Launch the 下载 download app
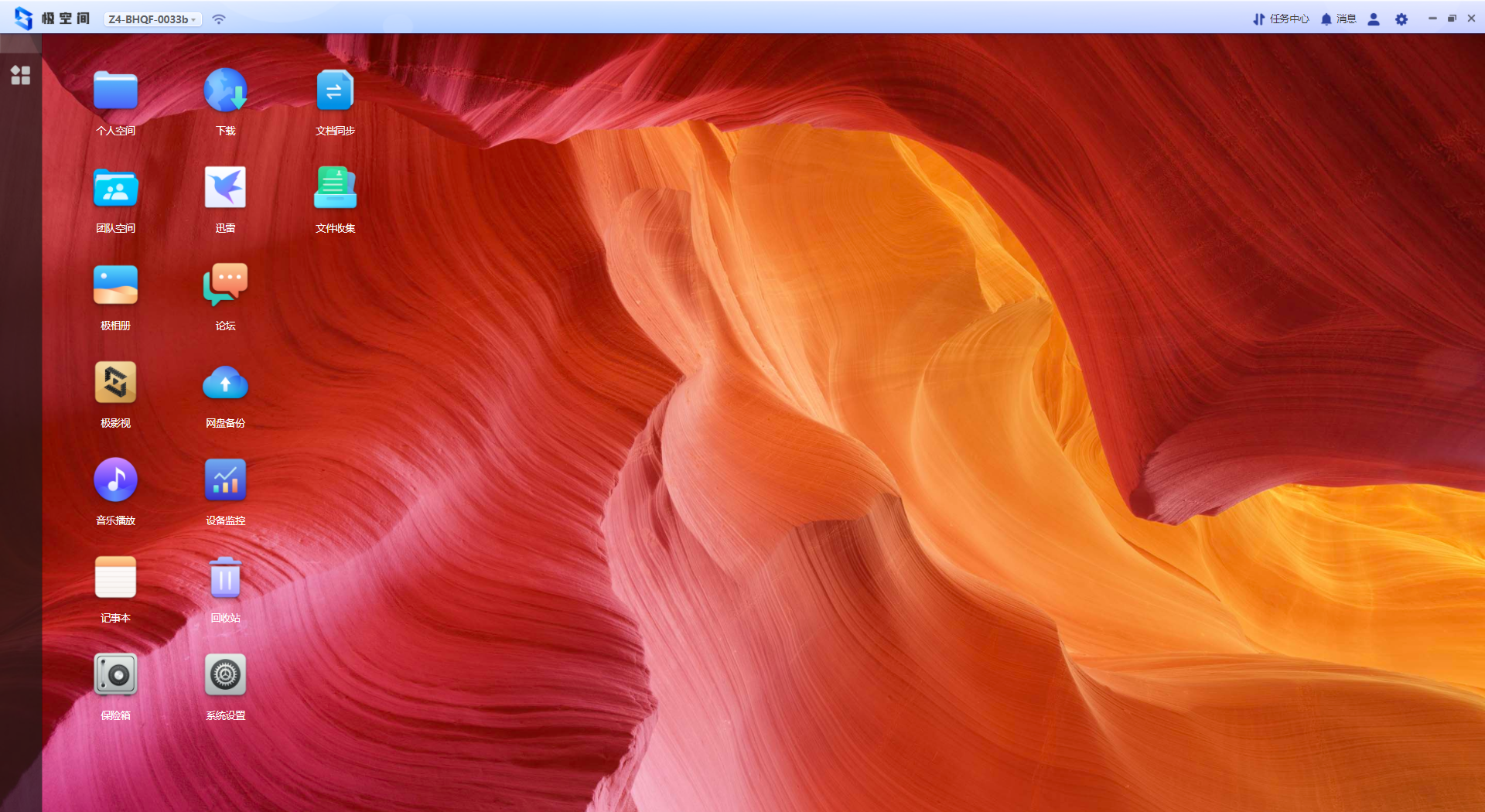1485x812 pixels. pyautogui.click(x=225, y=91)
